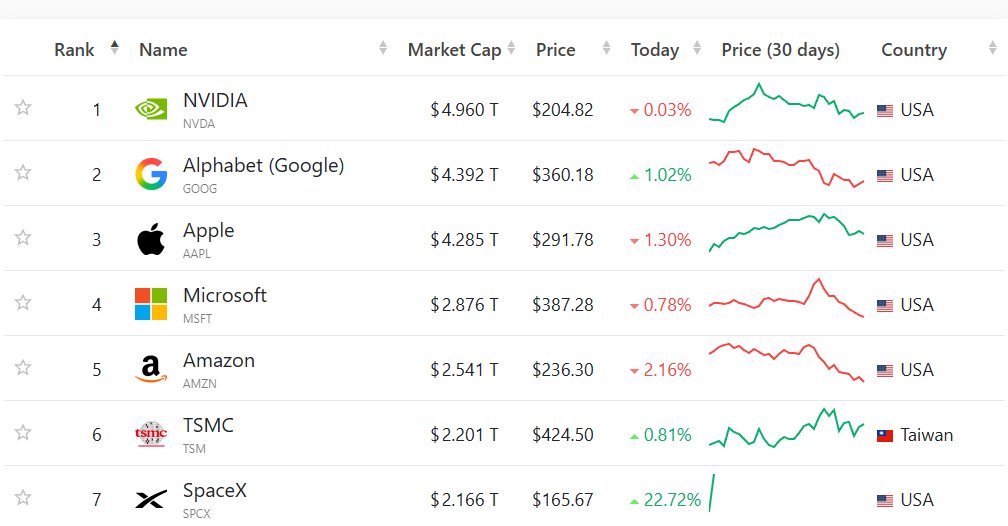Toggle the favorite star for Apple
The height and width of the screenshot is (526, 1008).
coord(23,237)
